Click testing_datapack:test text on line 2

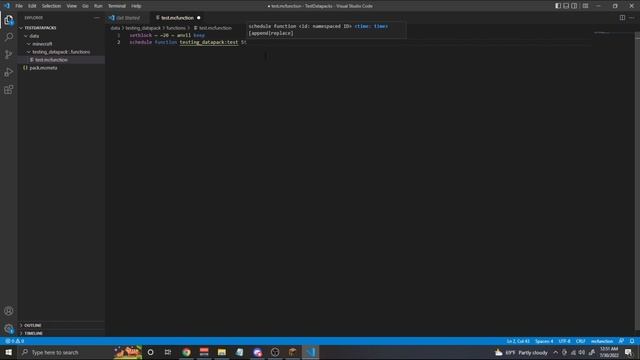(209, 42)
